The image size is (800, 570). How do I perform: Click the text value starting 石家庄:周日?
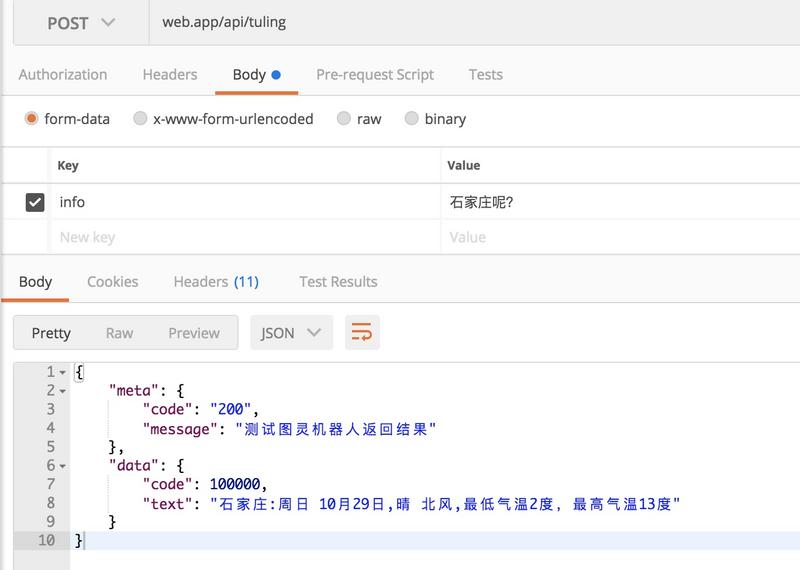pos(445,504)
